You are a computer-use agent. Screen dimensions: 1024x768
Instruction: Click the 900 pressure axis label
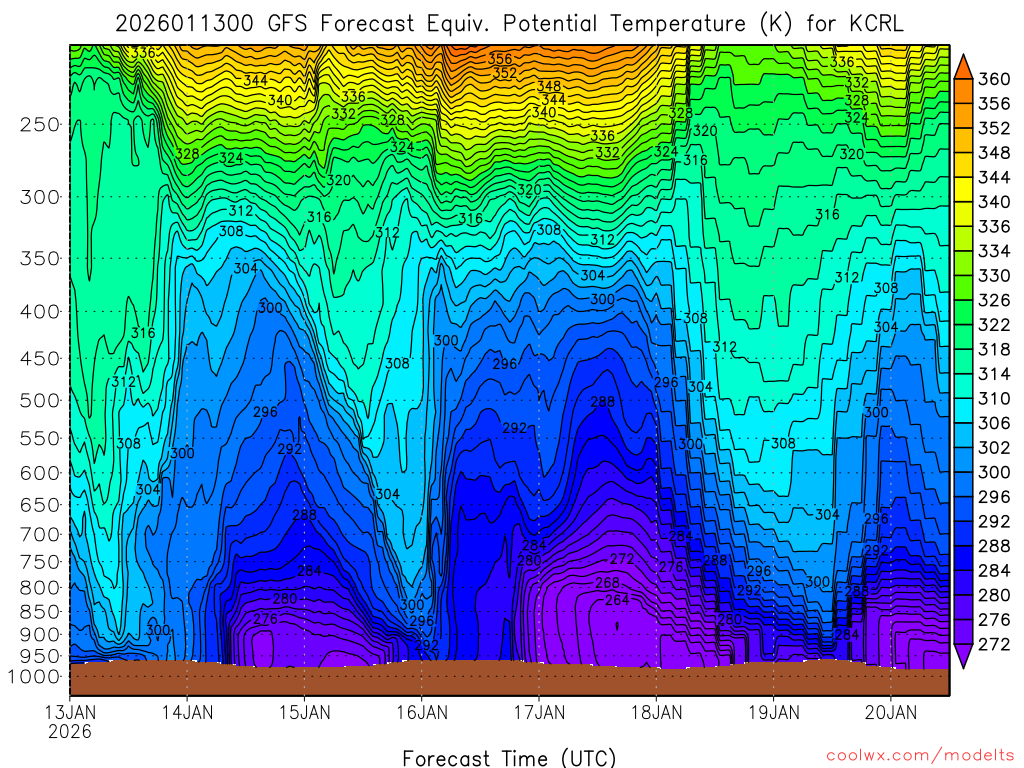pos(40,634)
